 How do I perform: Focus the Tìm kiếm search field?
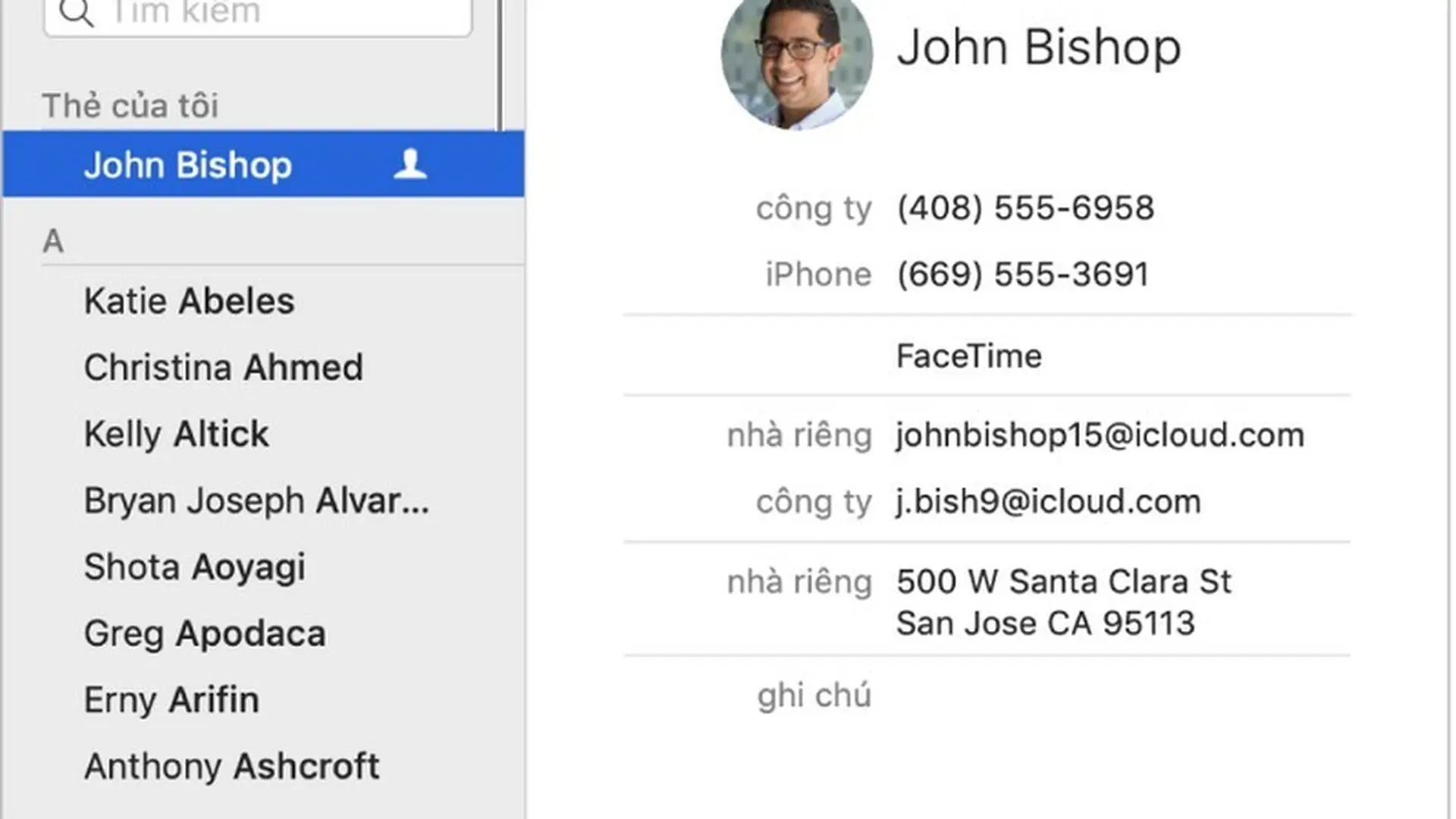click(x=258, y=14)
